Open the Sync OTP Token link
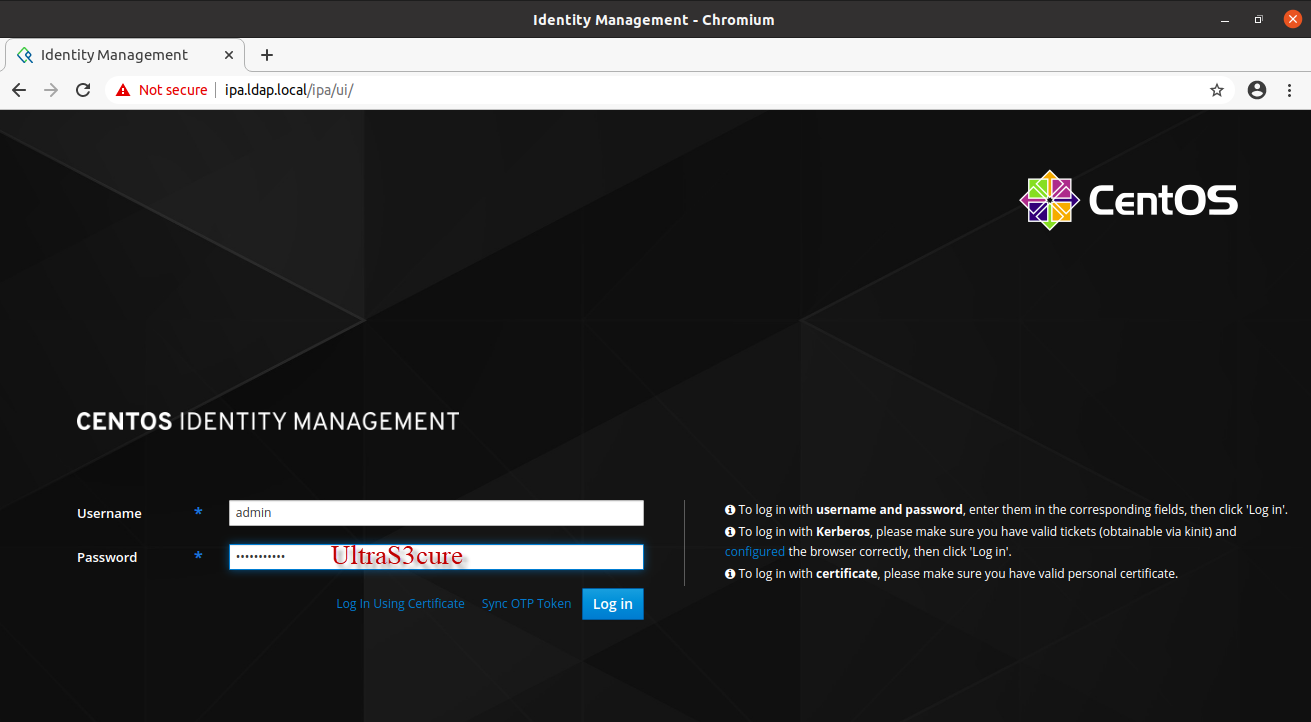The height and width of the screenshot is (722, 1311). pyautogui.click(x=526, y=604)
